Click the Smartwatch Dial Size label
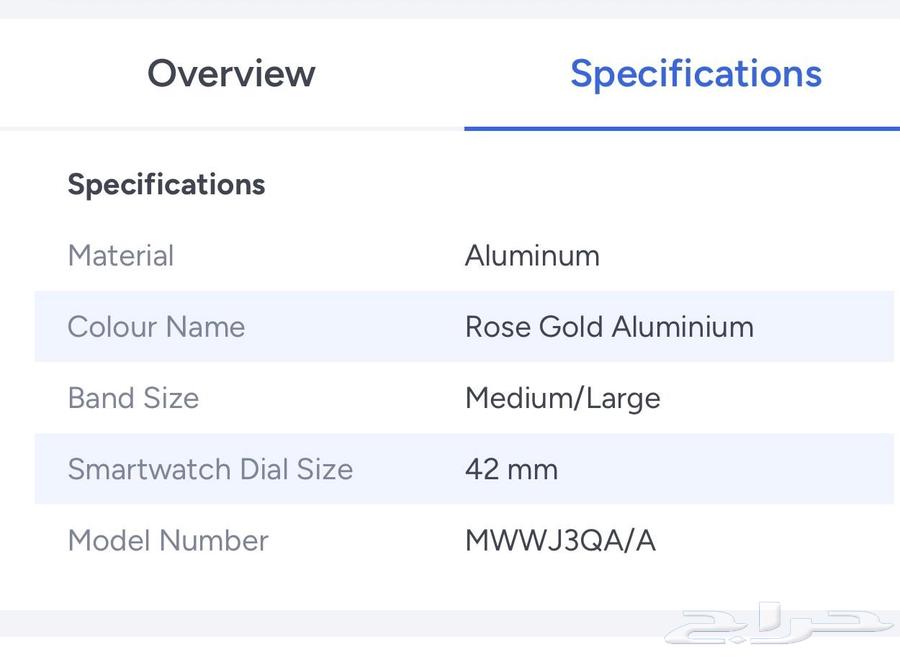Image resolution: width=900 pixels, height=657 pixels. [x=210, y=469]
